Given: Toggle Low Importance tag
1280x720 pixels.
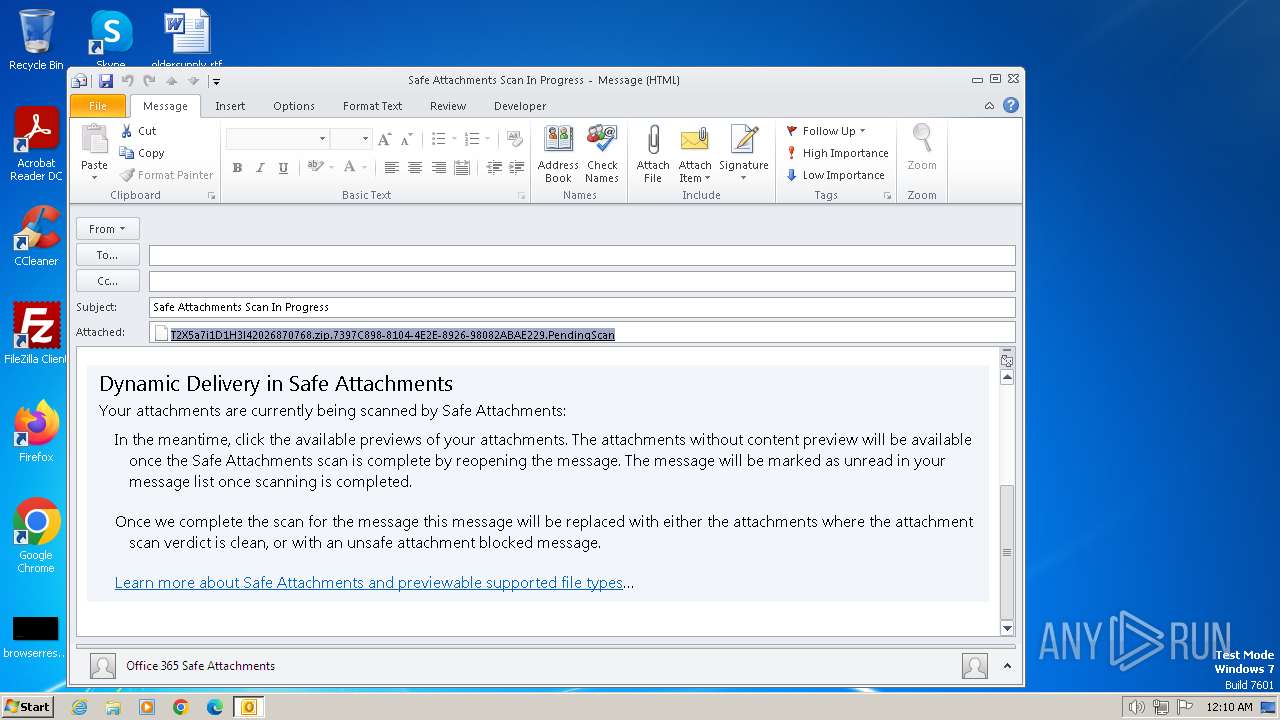Looking at the screenshot, I should click(835, 175).
